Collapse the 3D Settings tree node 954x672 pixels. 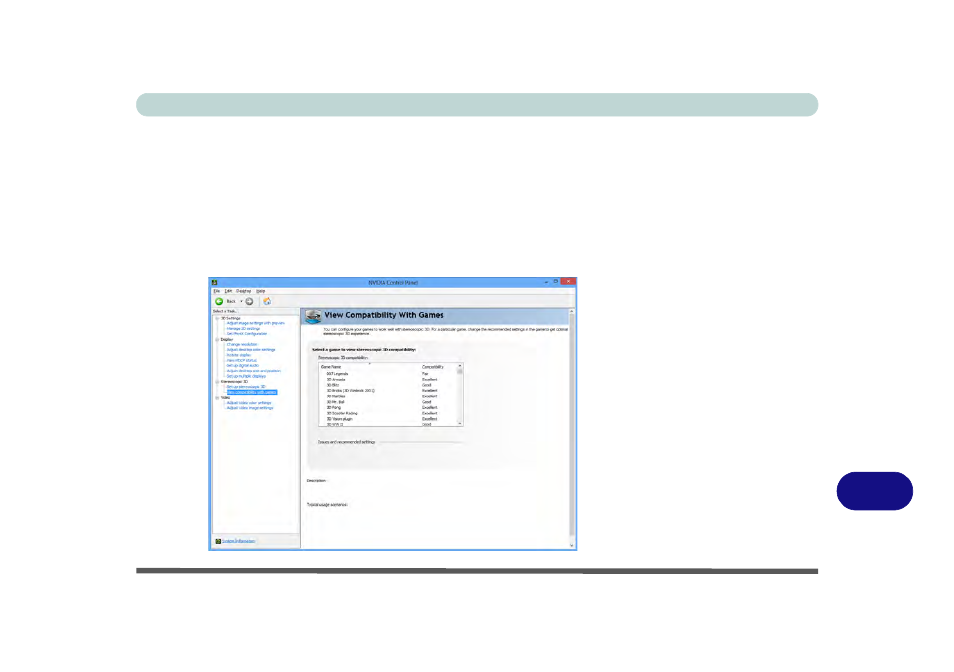point(217,318)
